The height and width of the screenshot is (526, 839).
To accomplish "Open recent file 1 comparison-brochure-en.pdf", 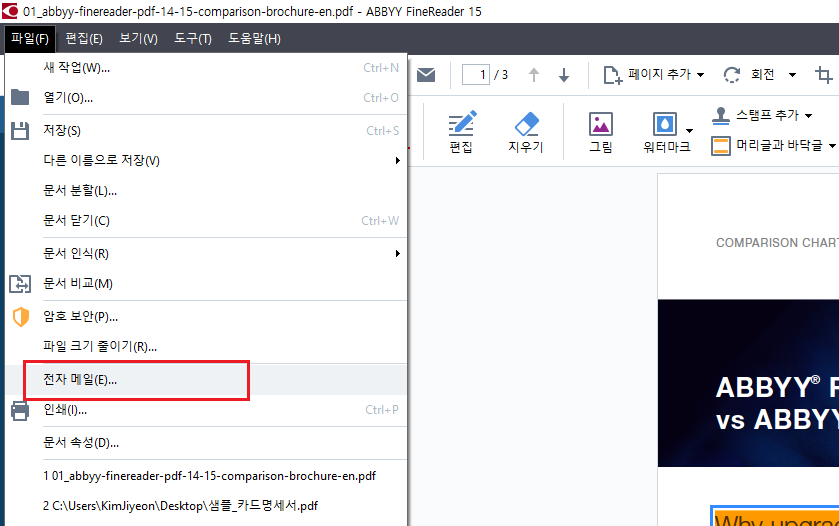I will click(206, 476).
